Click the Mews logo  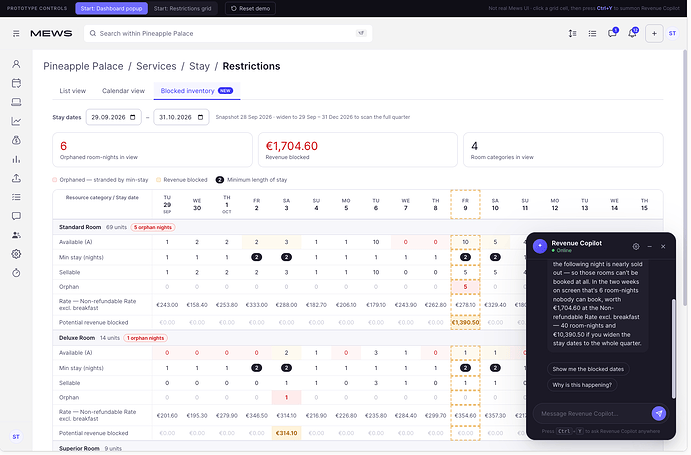(51, 34)
